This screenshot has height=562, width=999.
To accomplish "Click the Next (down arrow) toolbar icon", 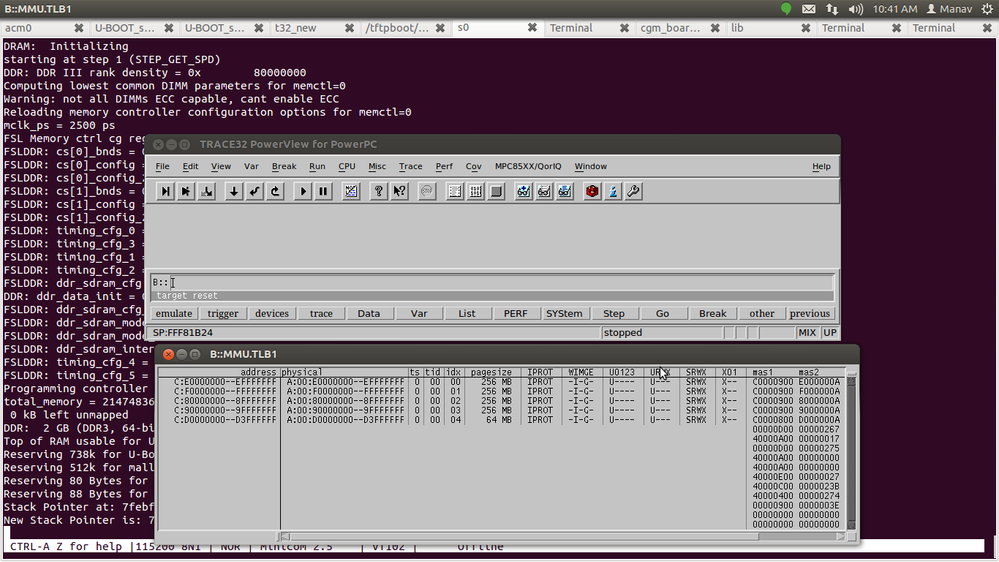I will (x=234, y=191).
